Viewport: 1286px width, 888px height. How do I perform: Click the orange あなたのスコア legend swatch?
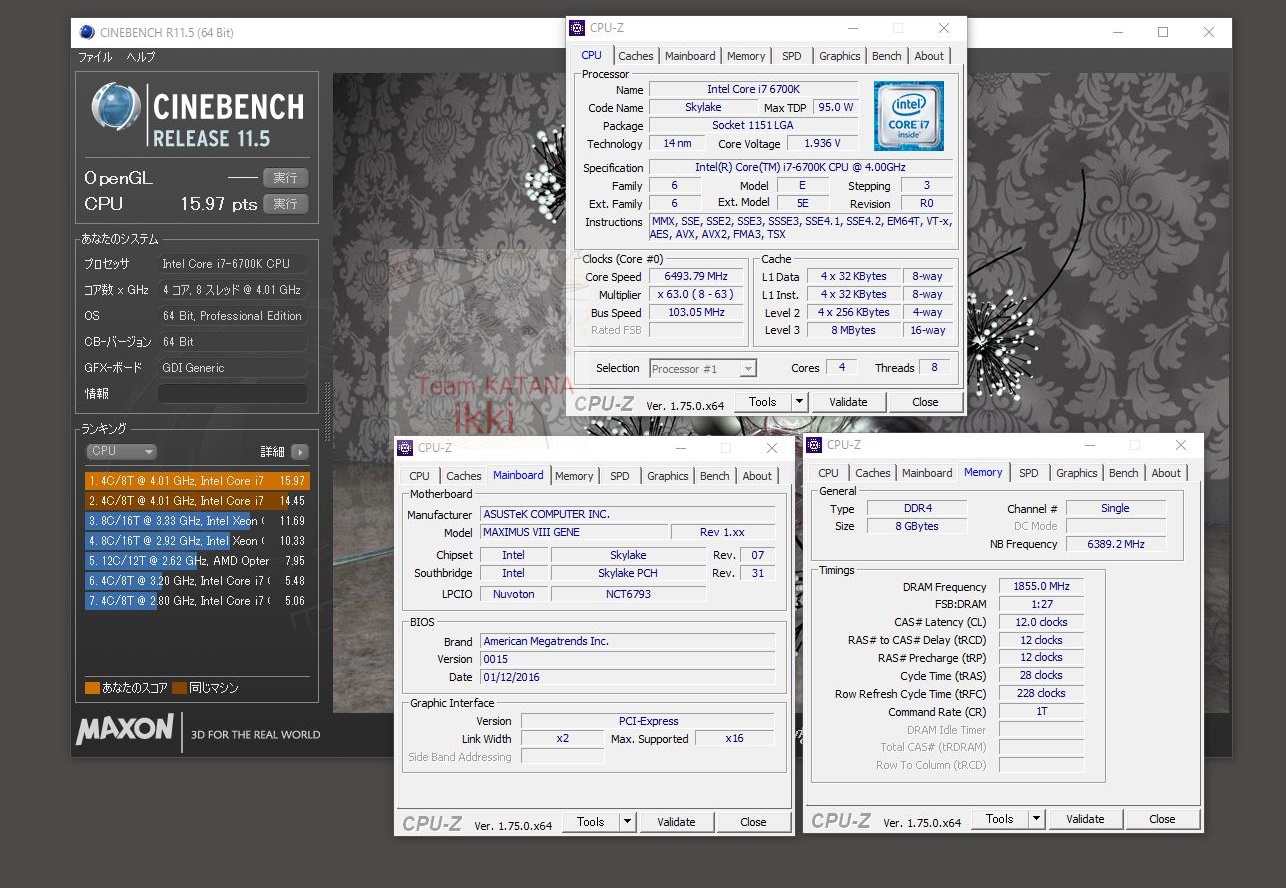92,688
